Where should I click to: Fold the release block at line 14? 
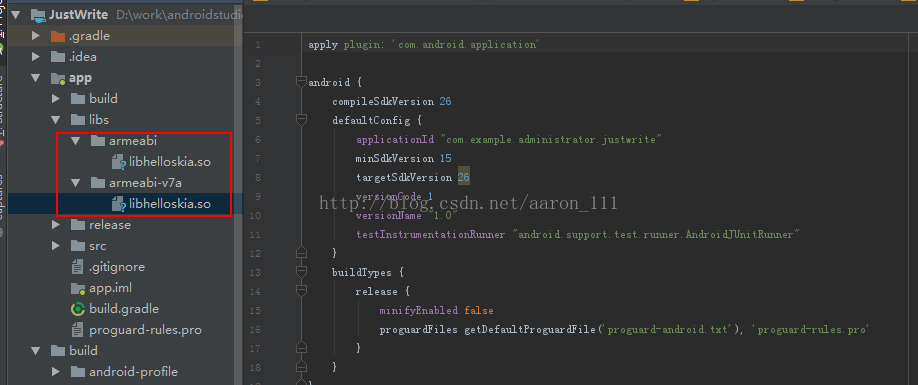click(x=301, y=291)
